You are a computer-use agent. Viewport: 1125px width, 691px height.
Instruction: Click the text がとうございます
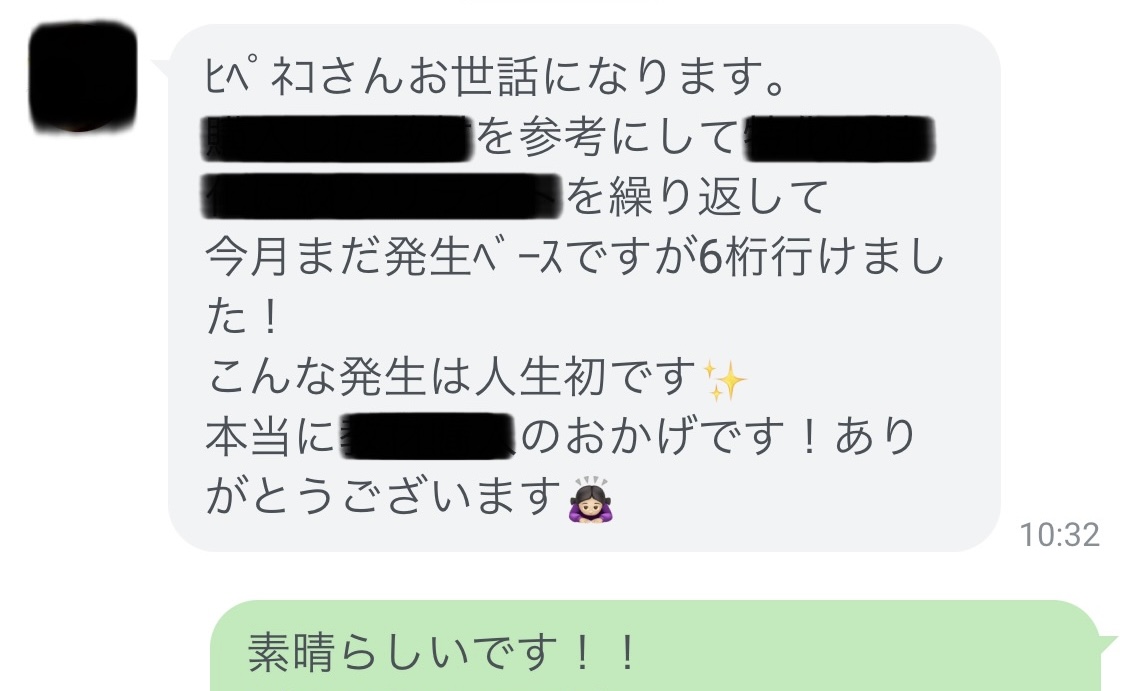coord(383,497)
